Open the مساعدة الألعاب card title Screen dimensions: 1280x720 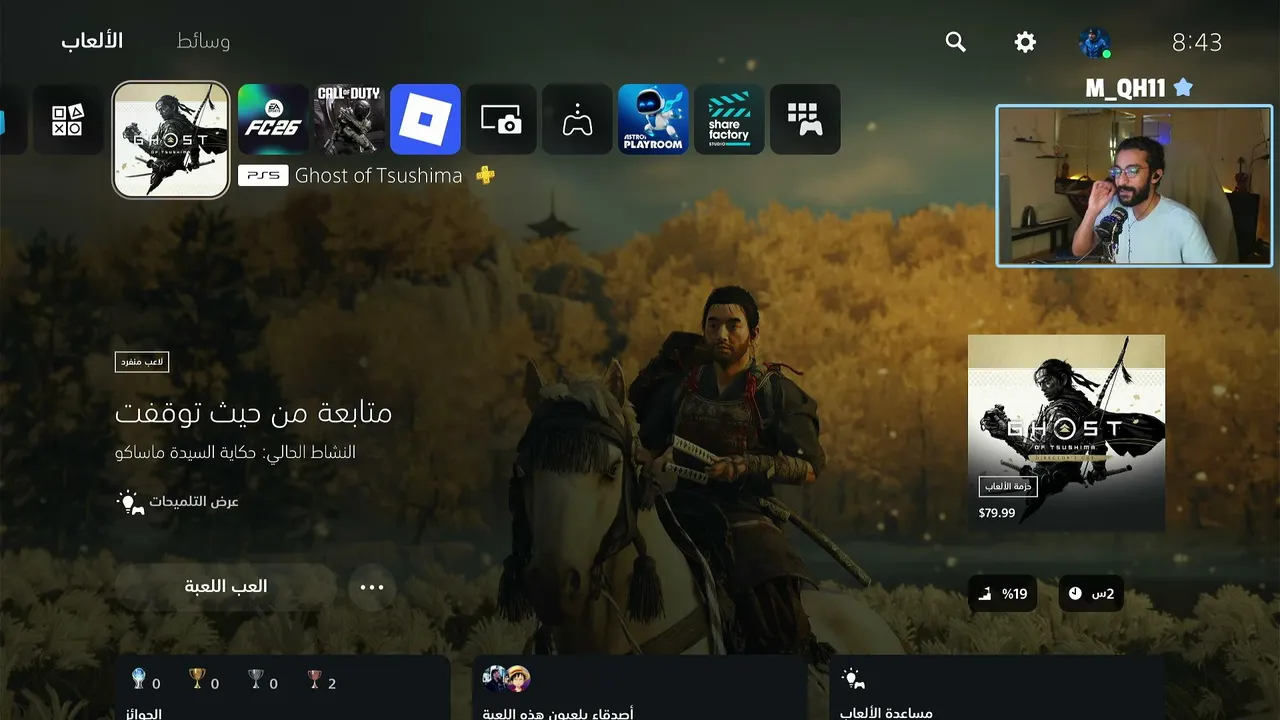pyautogui.click(x=887, y=714)
